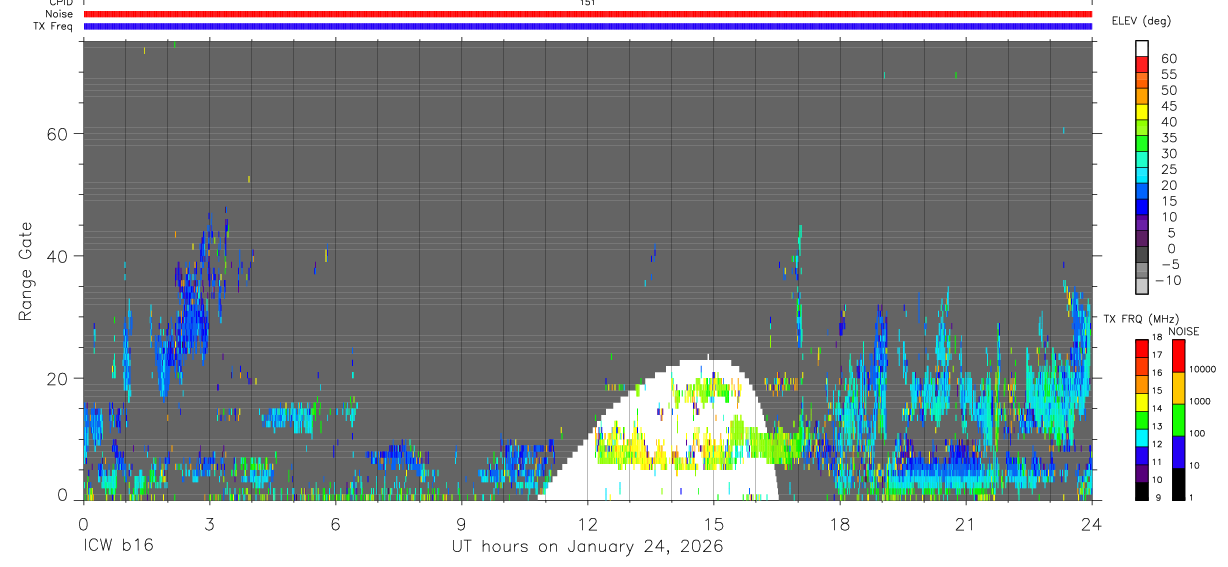Screen dimensions: 1228x567
Task: Click the CPID value 151
Action: click(x=587, y=3)
